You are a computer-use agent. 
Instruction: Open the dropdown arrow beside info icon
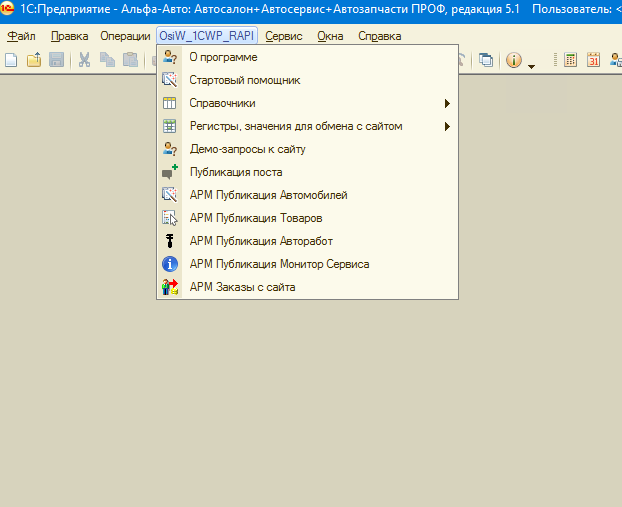(532, 67)
